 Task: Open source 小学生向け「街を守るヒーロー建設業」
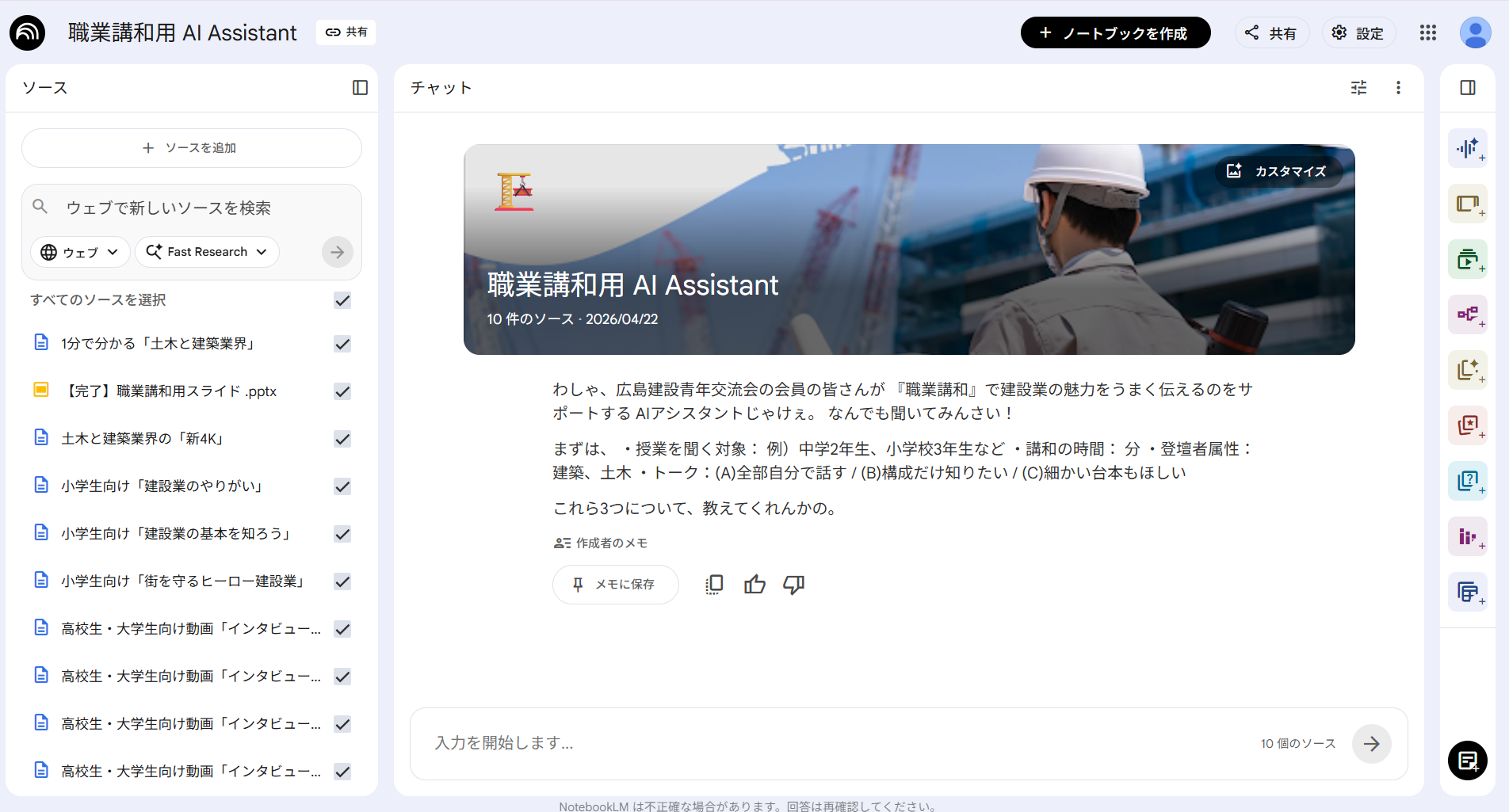[x=183, y=581]
